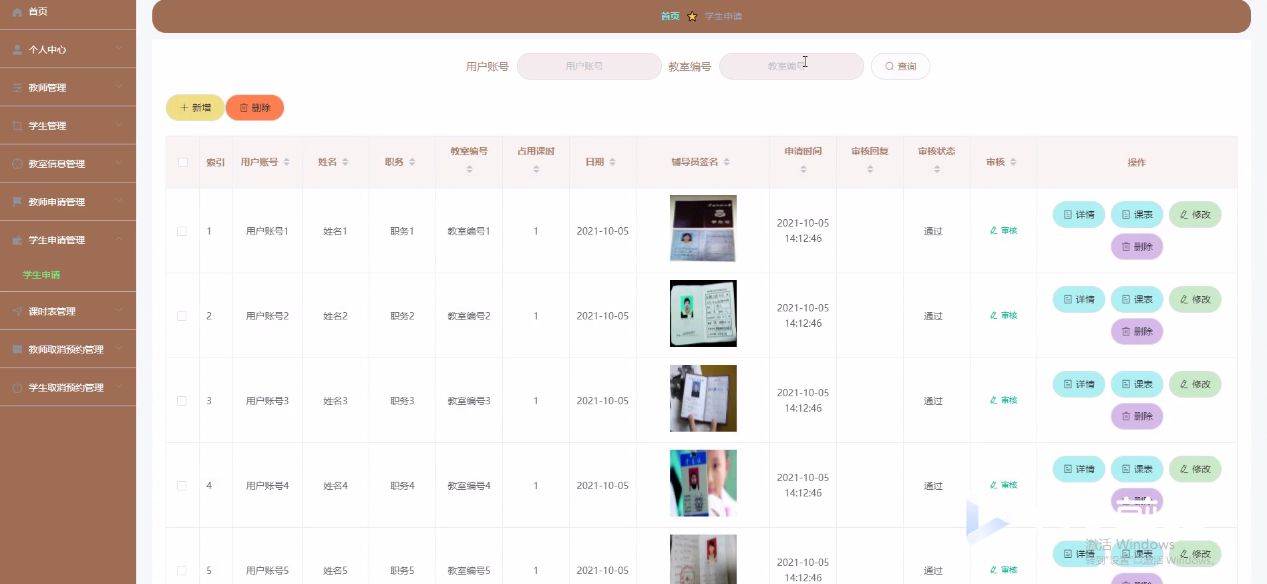Click the 学生取消预约管理 sidebar icon
This screenshot has width=1267, height=584.
pos(17,387)
